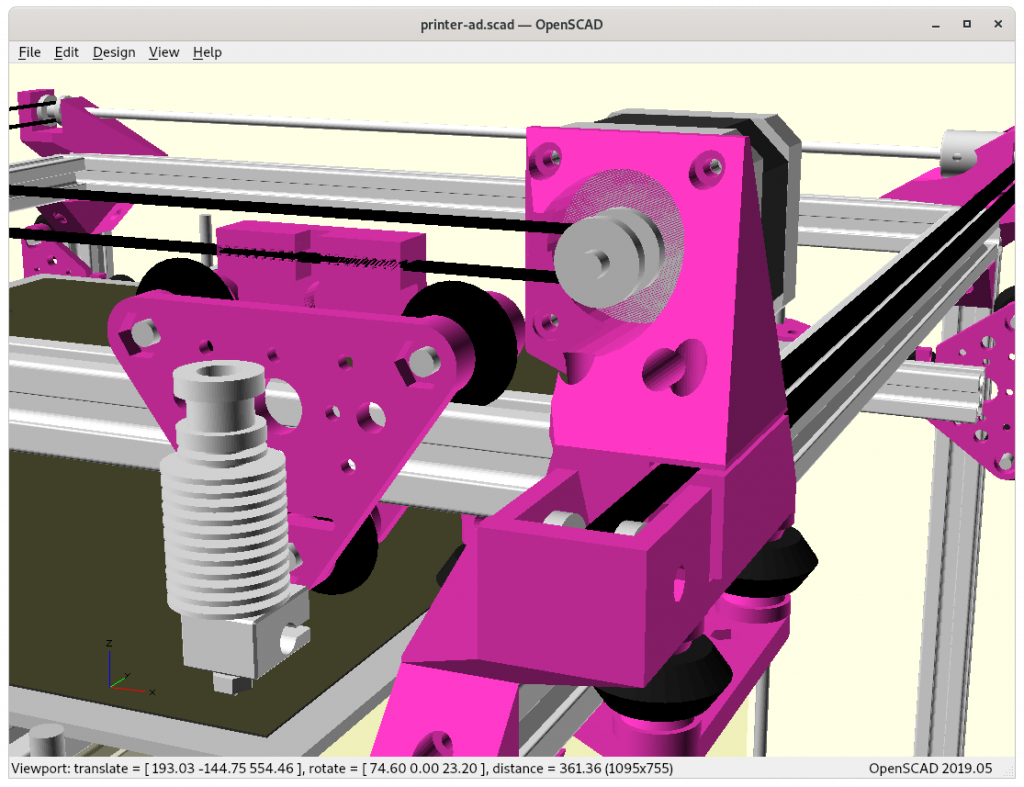Click the OpenSCAD 2019.05 version label
This screenshot has height=787, width=1024.
[930, 768]
